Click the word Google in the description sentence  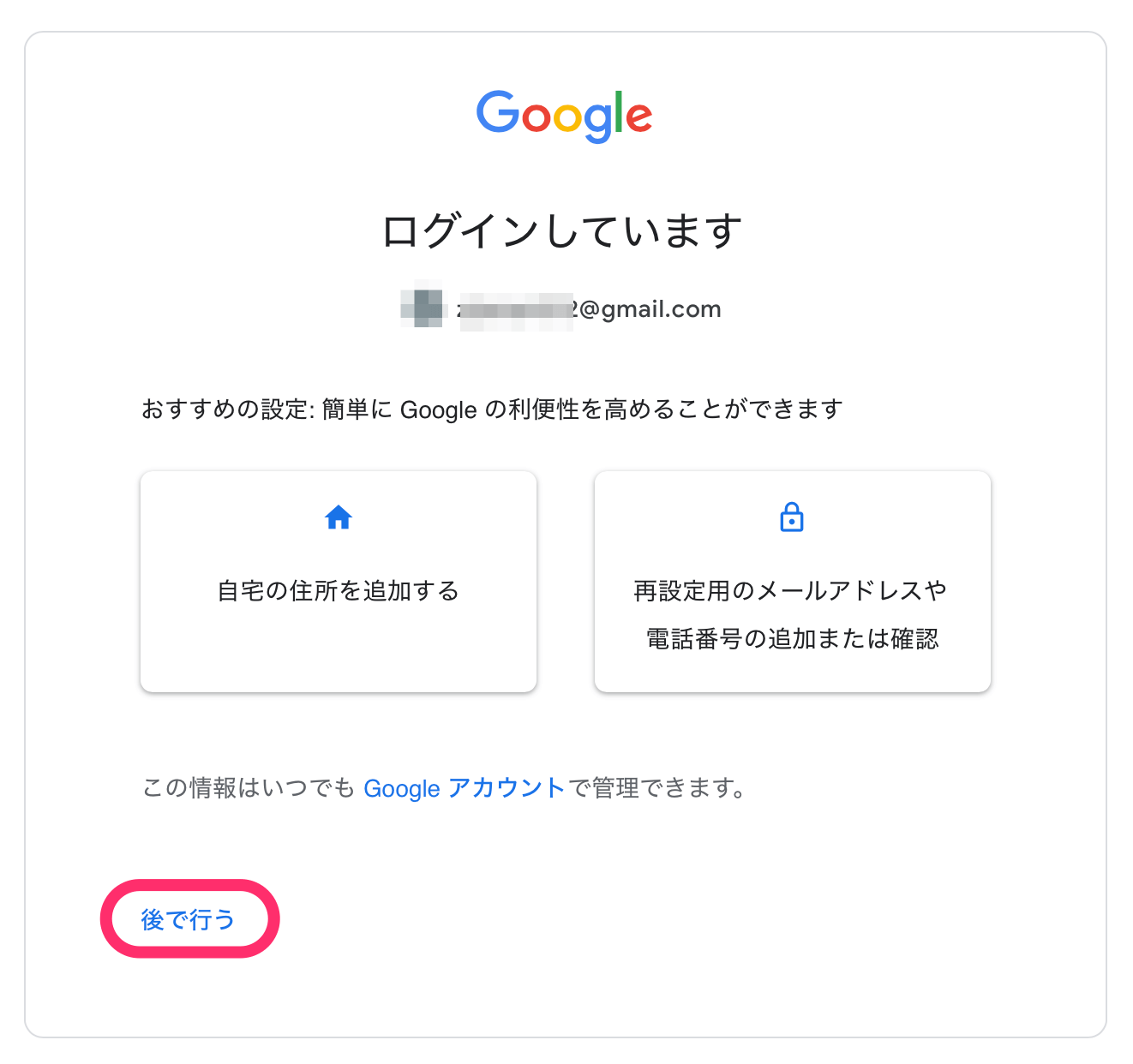pyautogui.click(x=438, y=410)
